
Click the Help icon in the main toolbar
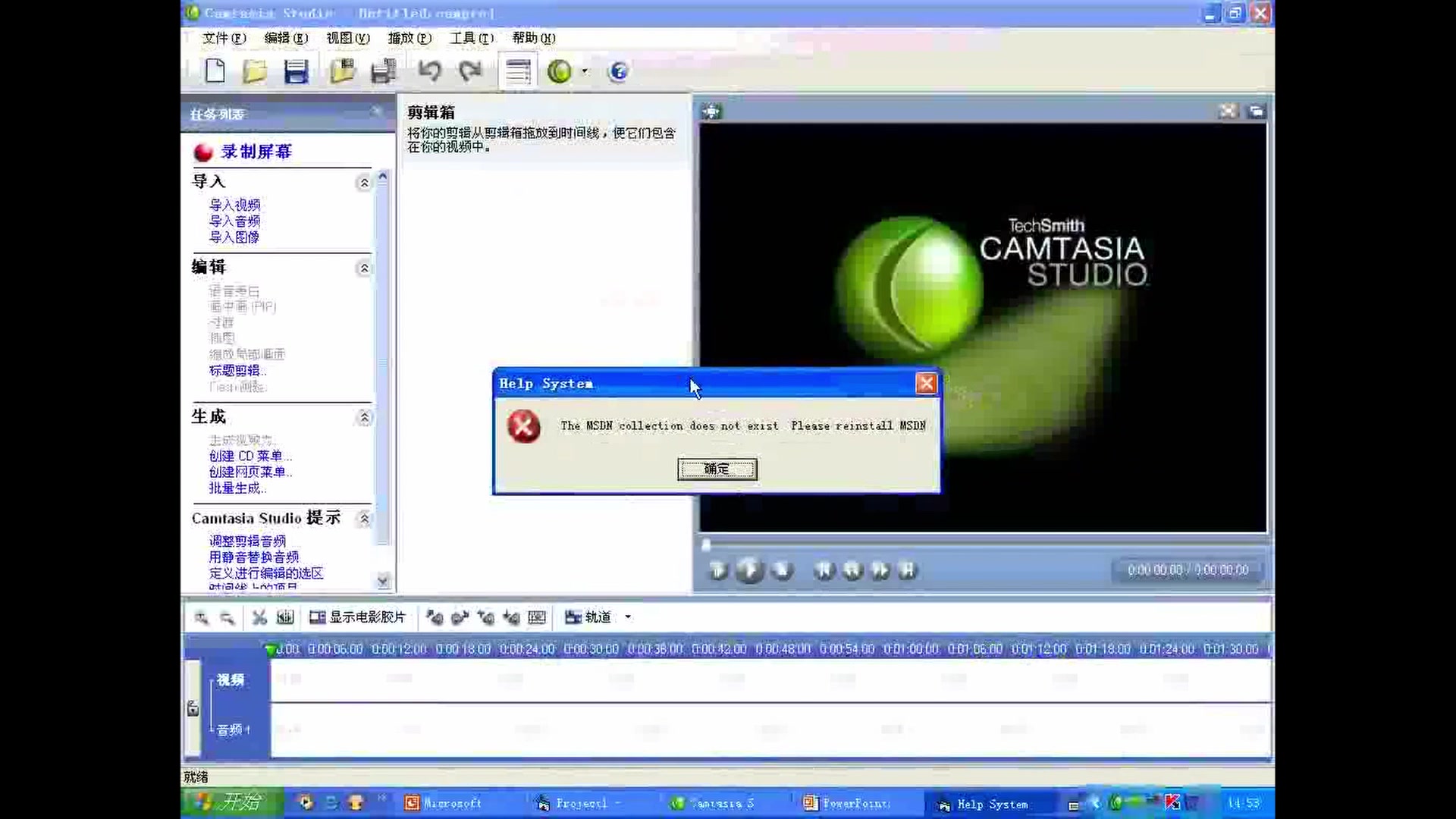click(618, 71)
